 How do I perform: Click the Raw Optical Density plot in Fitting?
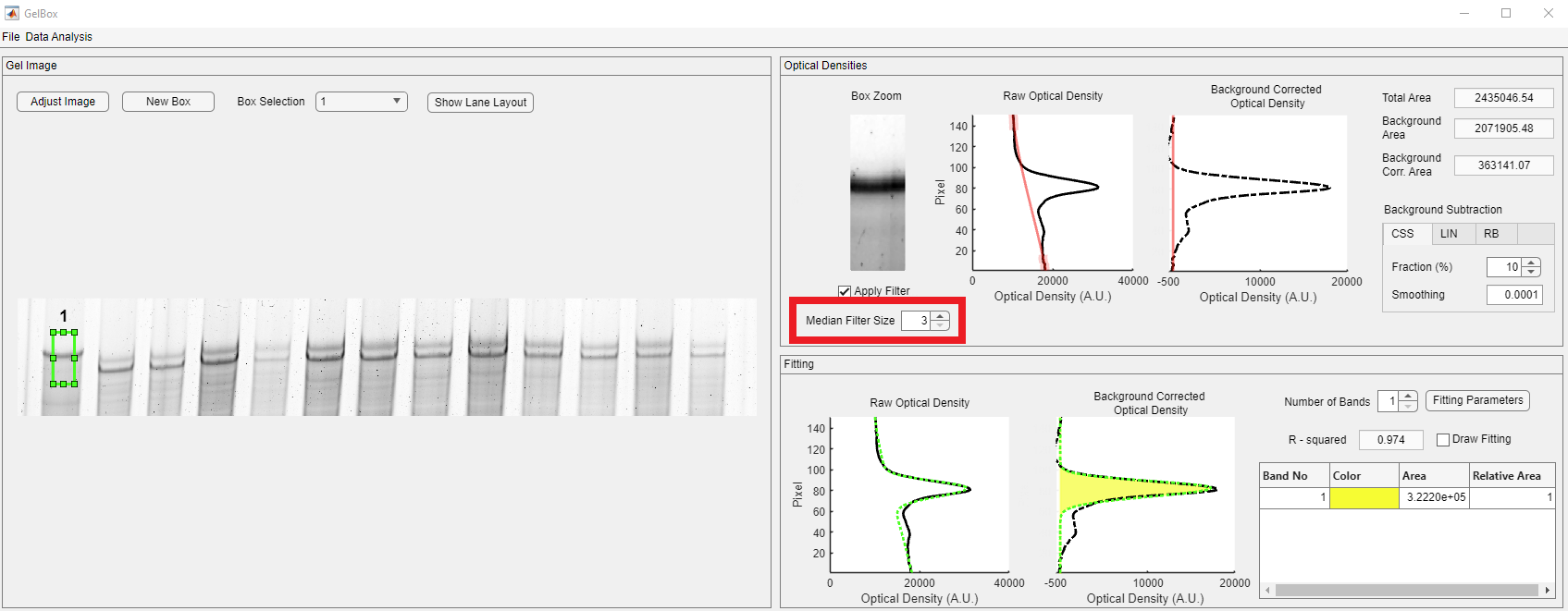pos(920,495)
